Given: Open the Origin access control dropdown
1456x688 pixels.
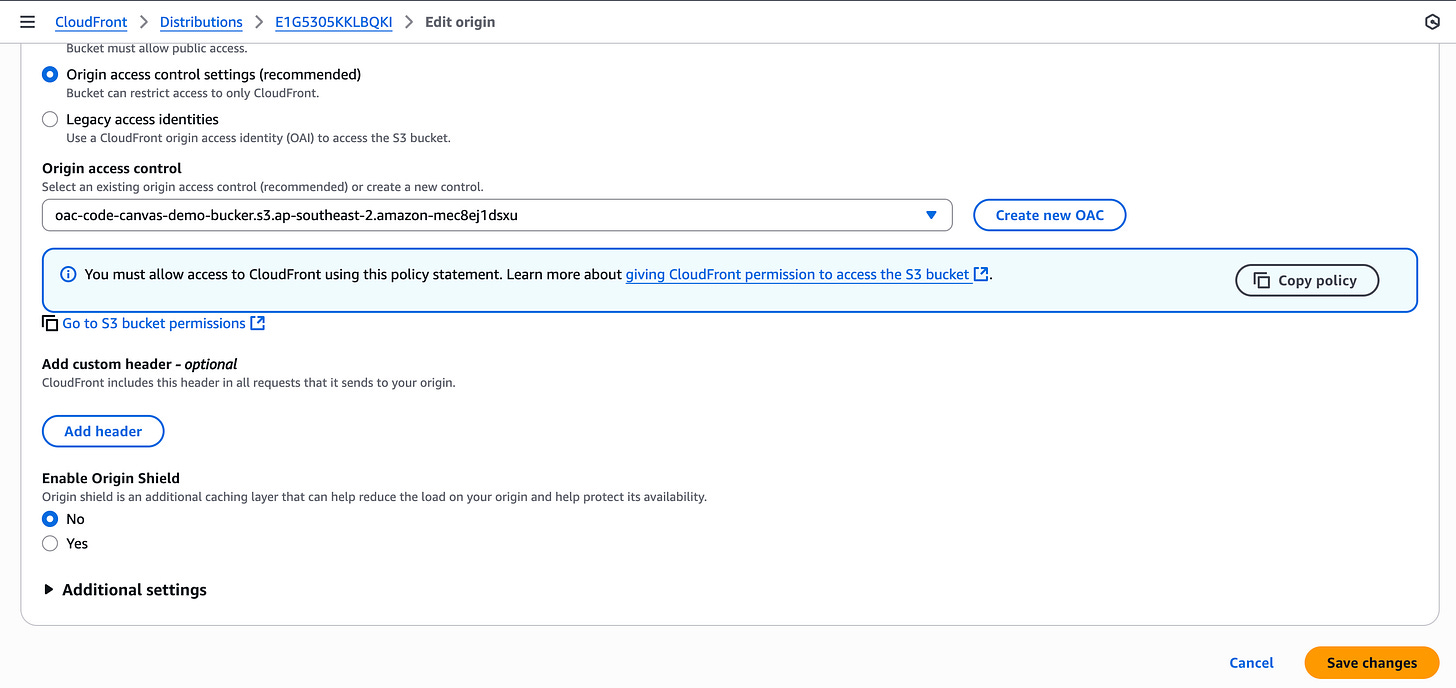Looking at the screenshot, I should click(x=497, y=215).
